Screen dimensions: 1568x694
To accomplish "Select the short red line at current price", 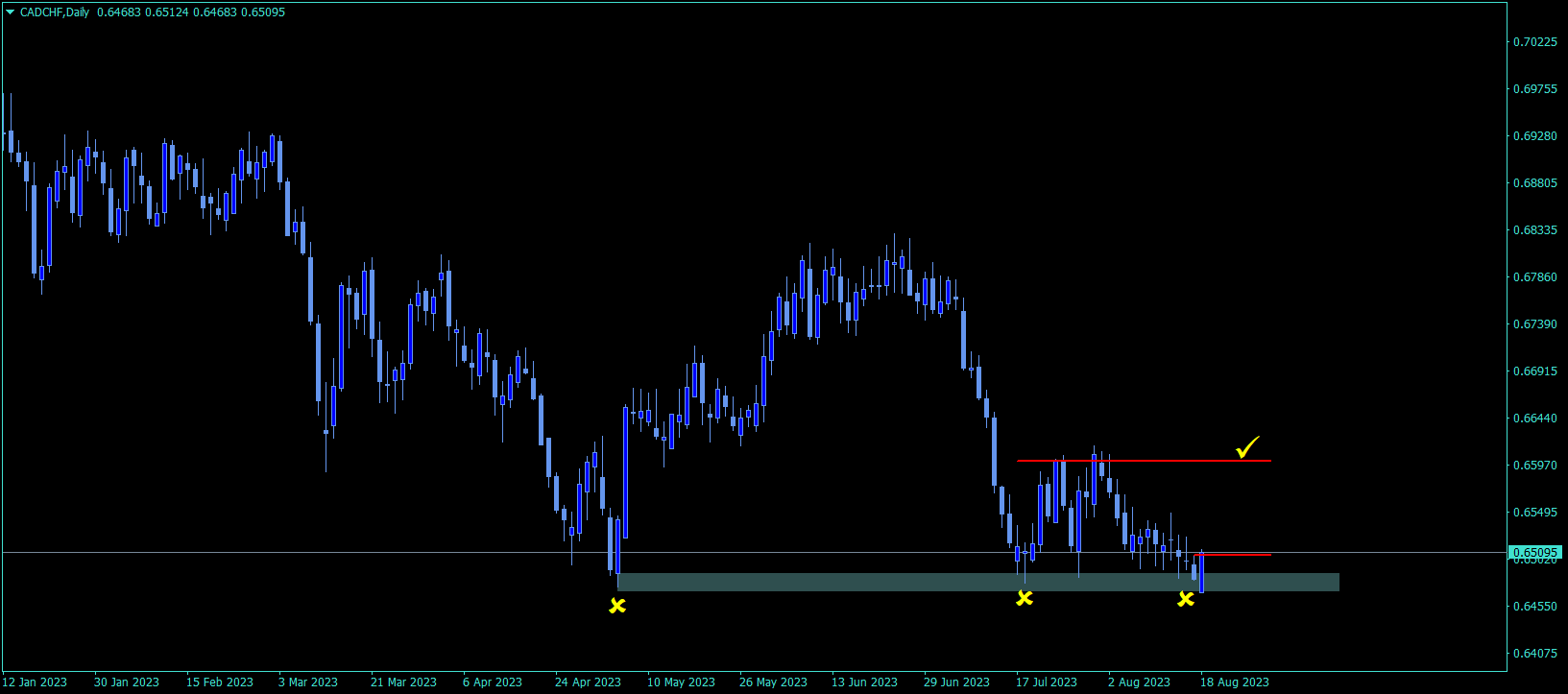I will click(1233, 555).
